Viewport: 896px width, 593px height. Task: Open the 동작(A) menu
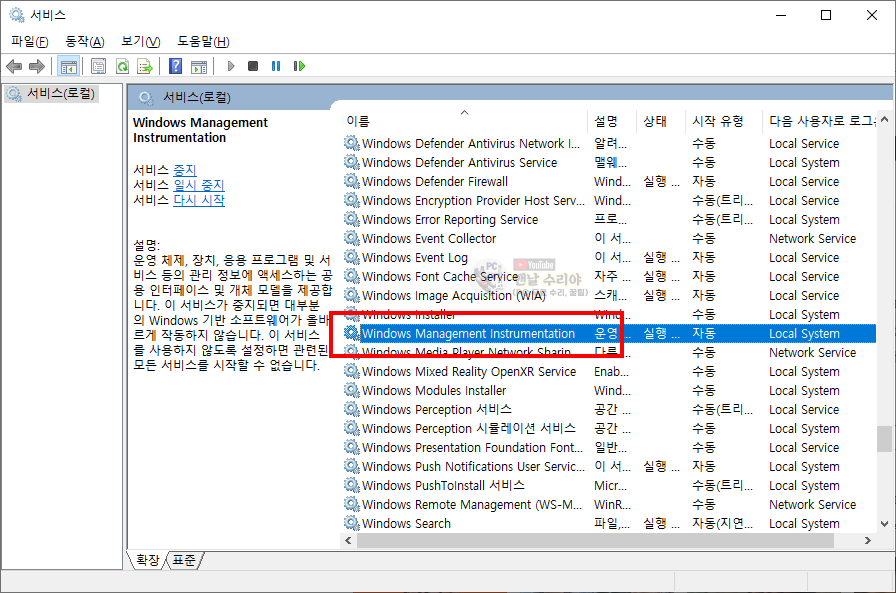tap(85, 41)
